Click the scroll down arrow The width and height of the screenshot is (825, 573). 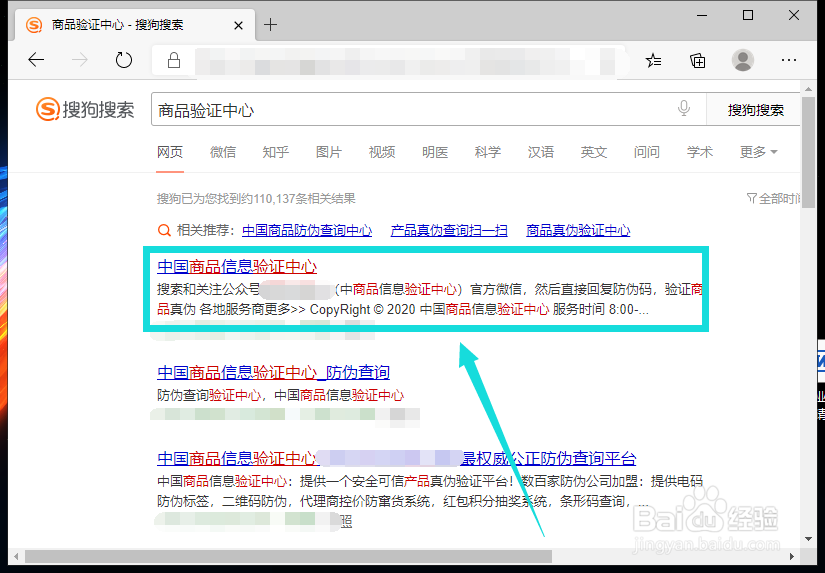click(x=809, y=539)
